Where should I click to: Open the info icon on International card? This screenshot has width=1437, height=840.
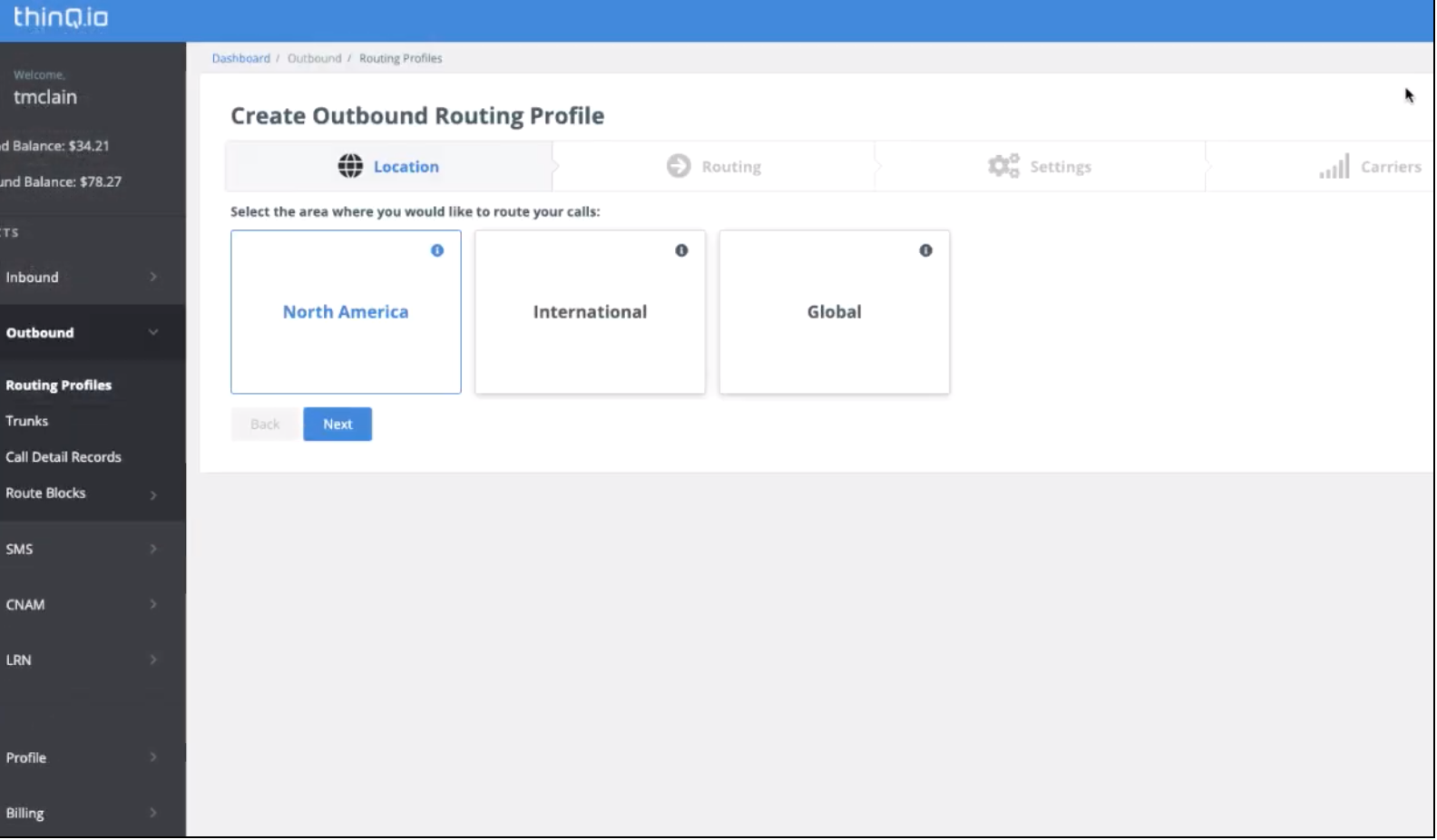click(681, 250)
